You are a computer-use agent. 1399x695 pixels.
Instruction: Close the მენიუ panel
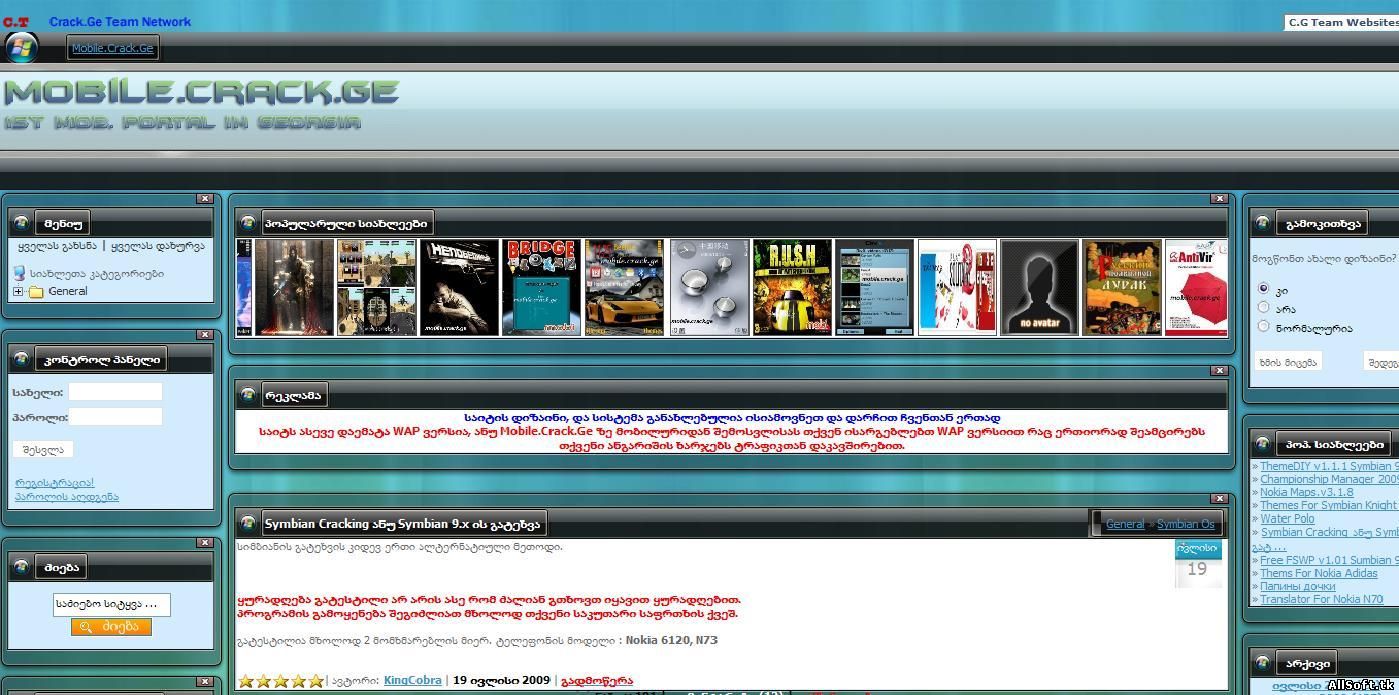pos(205,199)
